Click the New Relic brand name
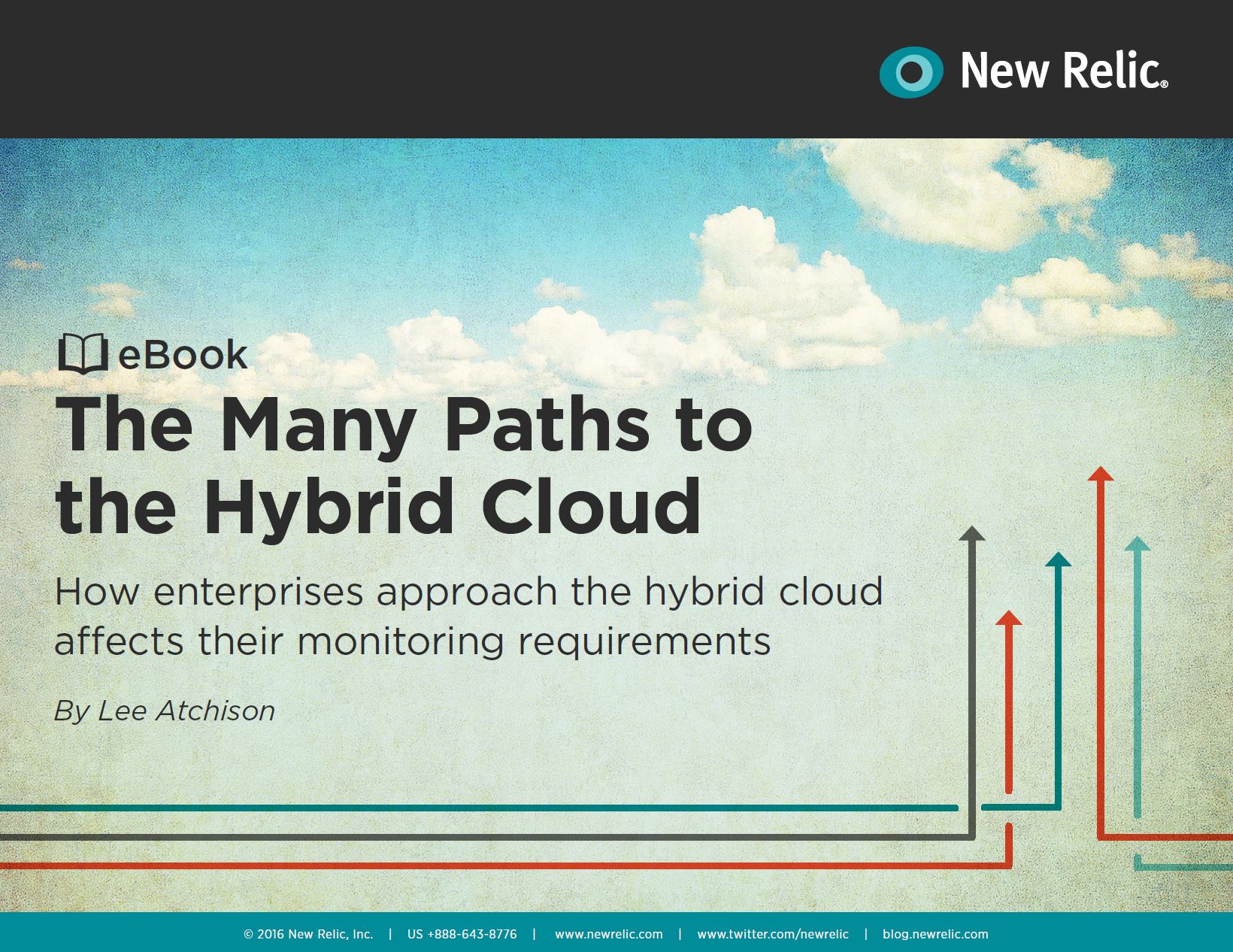The width and height of the screenshot is (1233, 952). [1064, 71]
